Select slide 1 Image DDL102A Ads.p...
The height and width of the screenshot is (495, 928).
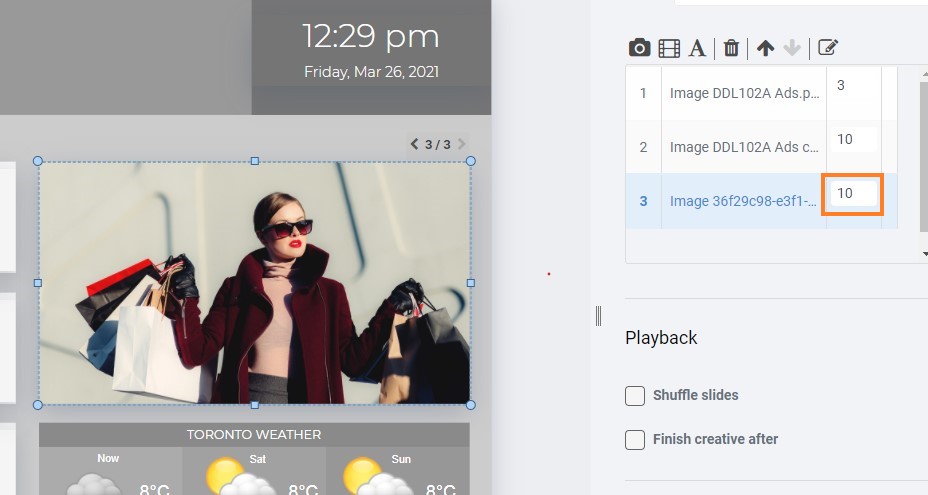744,93
